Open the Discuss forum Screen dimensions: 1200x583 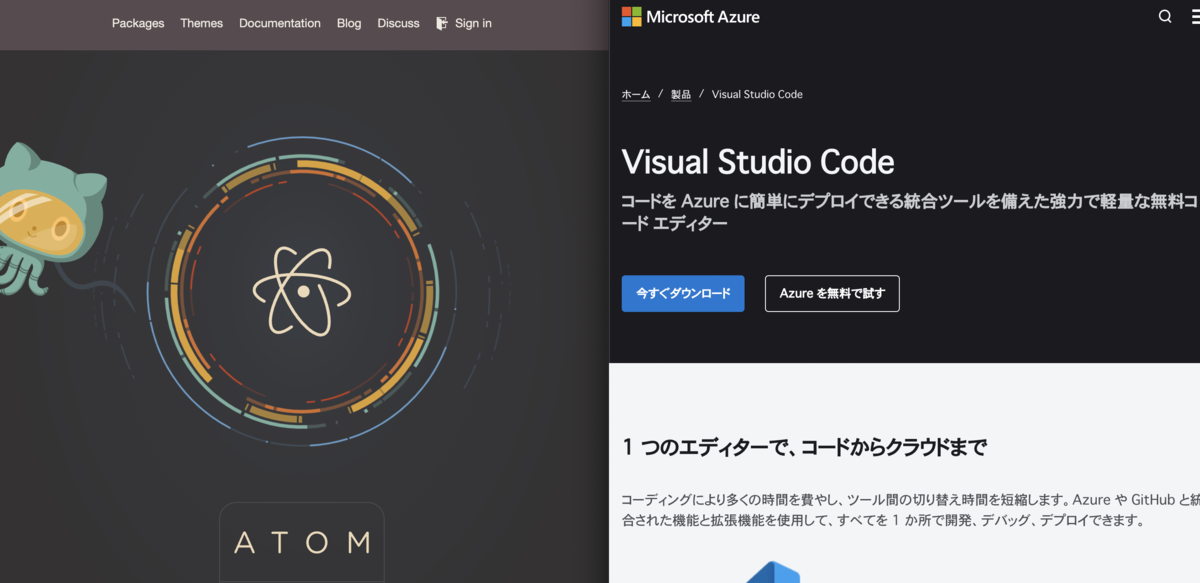coord(398,23)
